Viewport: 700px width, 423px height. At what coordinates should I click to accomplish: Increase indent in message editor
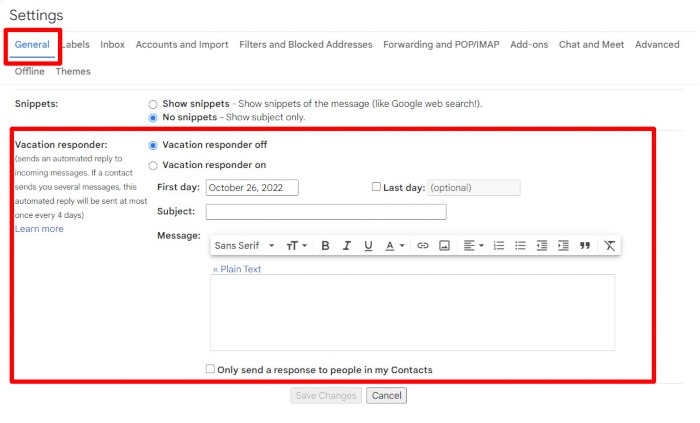pos(563,245)
